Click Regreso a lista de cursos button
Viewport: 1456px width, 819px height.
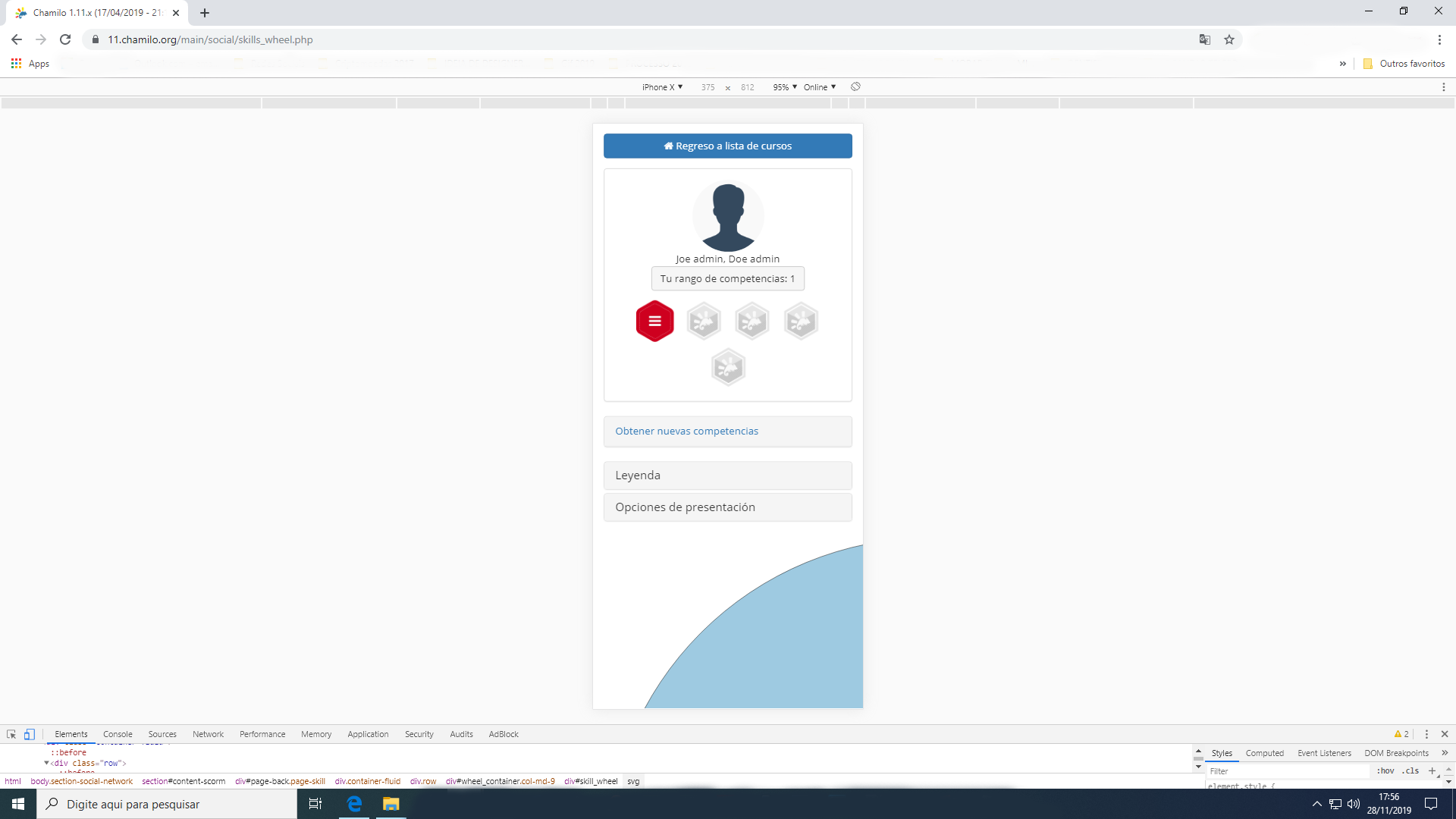[x=728, y=146]
